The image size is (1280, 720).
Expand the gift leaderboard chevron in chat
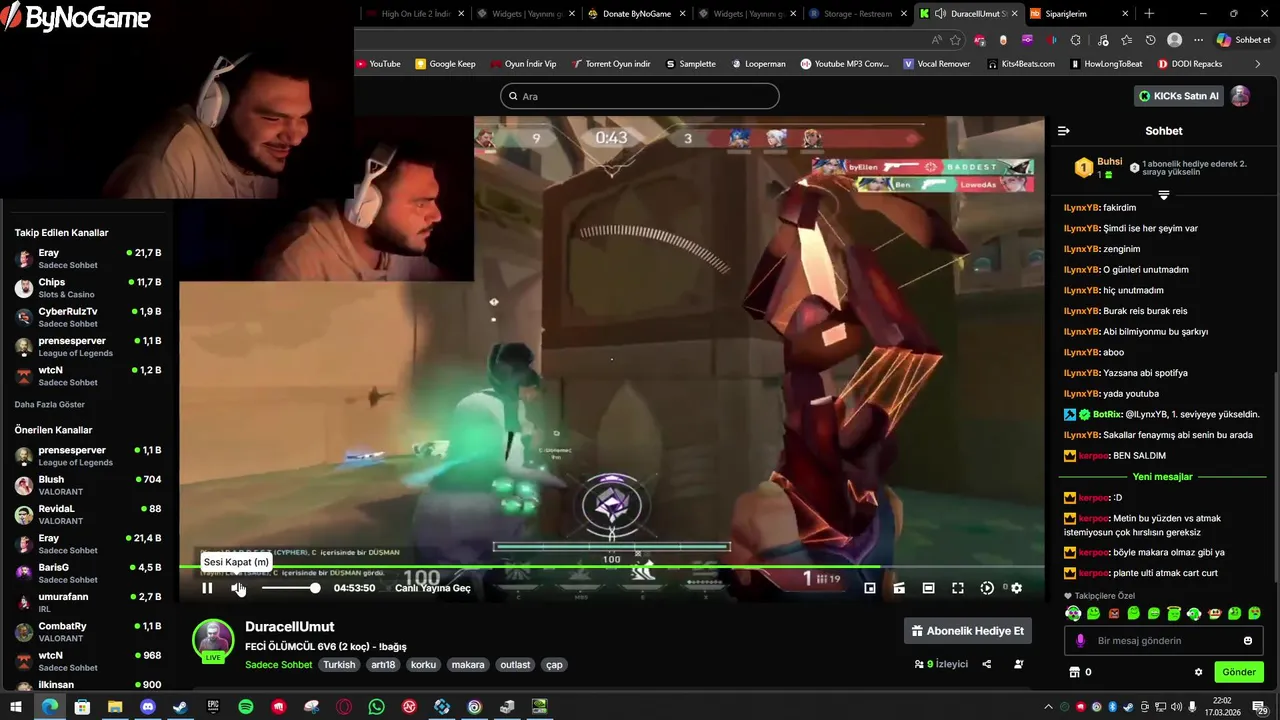point(1164,195)
